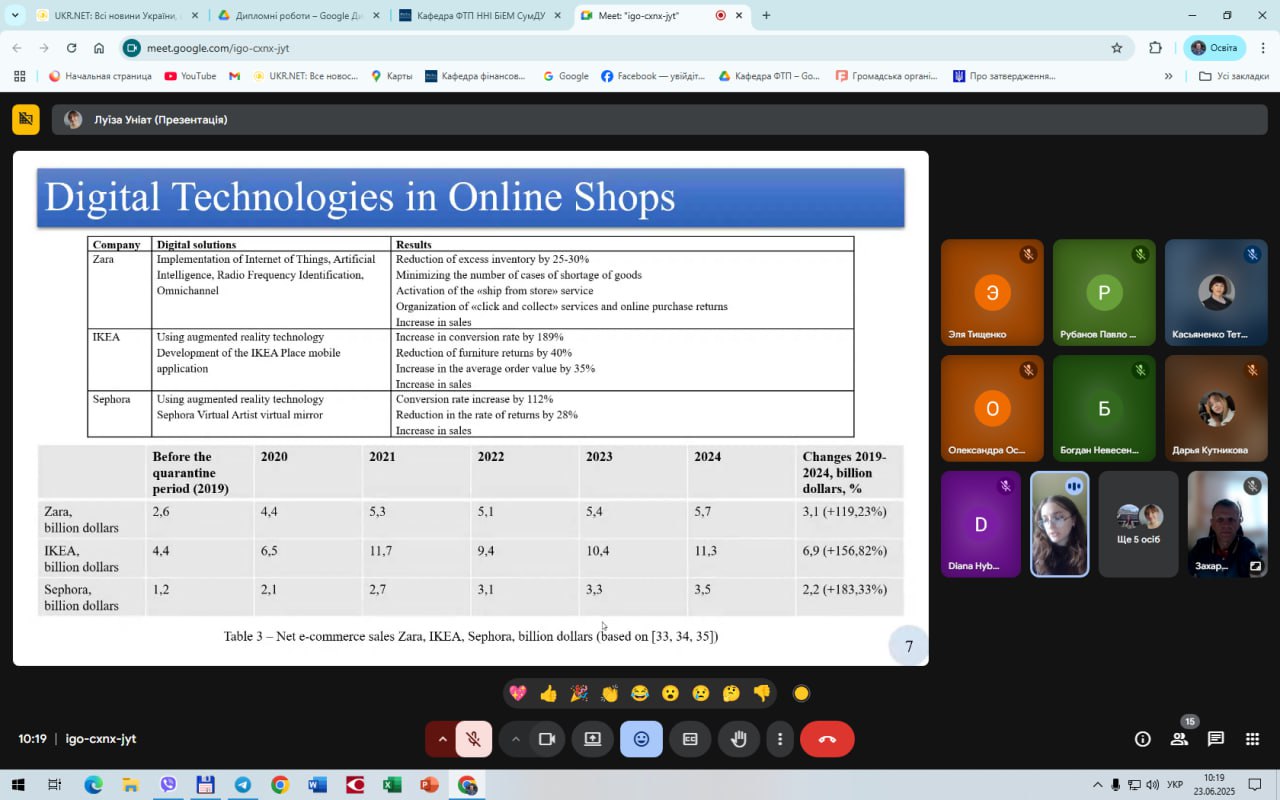The height and width of the screenshot is (800, 1280).
Task: Send thinking face reaction
Action: pos(731,693)
